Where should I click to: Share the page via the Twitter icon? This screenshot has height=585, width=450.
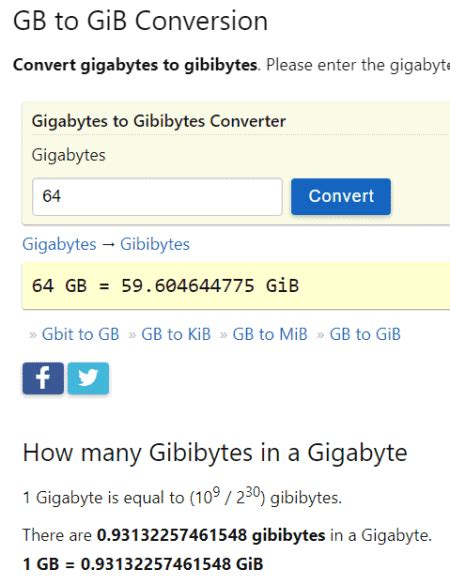point(88,378)
